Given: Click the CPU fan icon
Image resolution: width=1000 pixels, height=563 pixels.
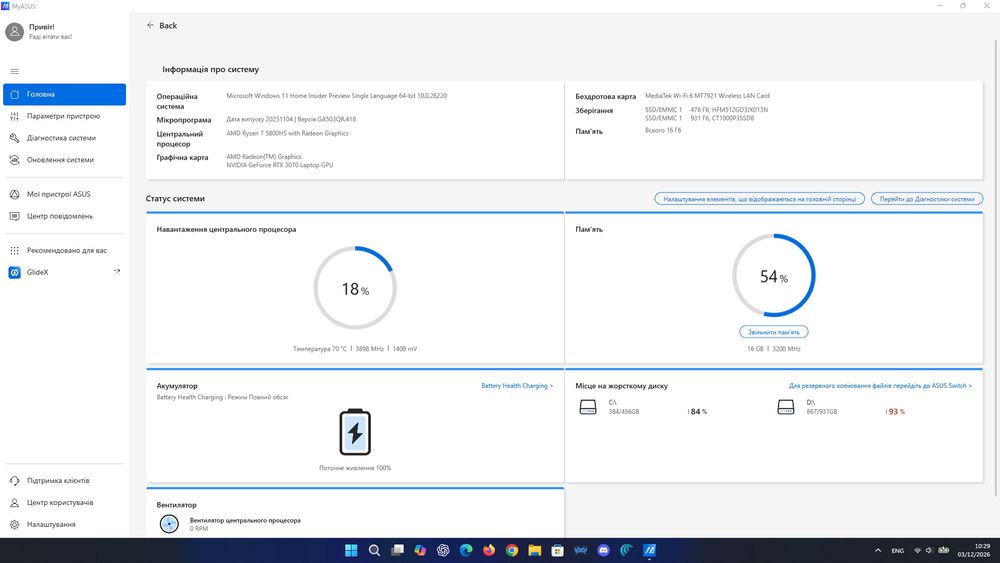Looking at the screenshot, I should tap(169, 524).
